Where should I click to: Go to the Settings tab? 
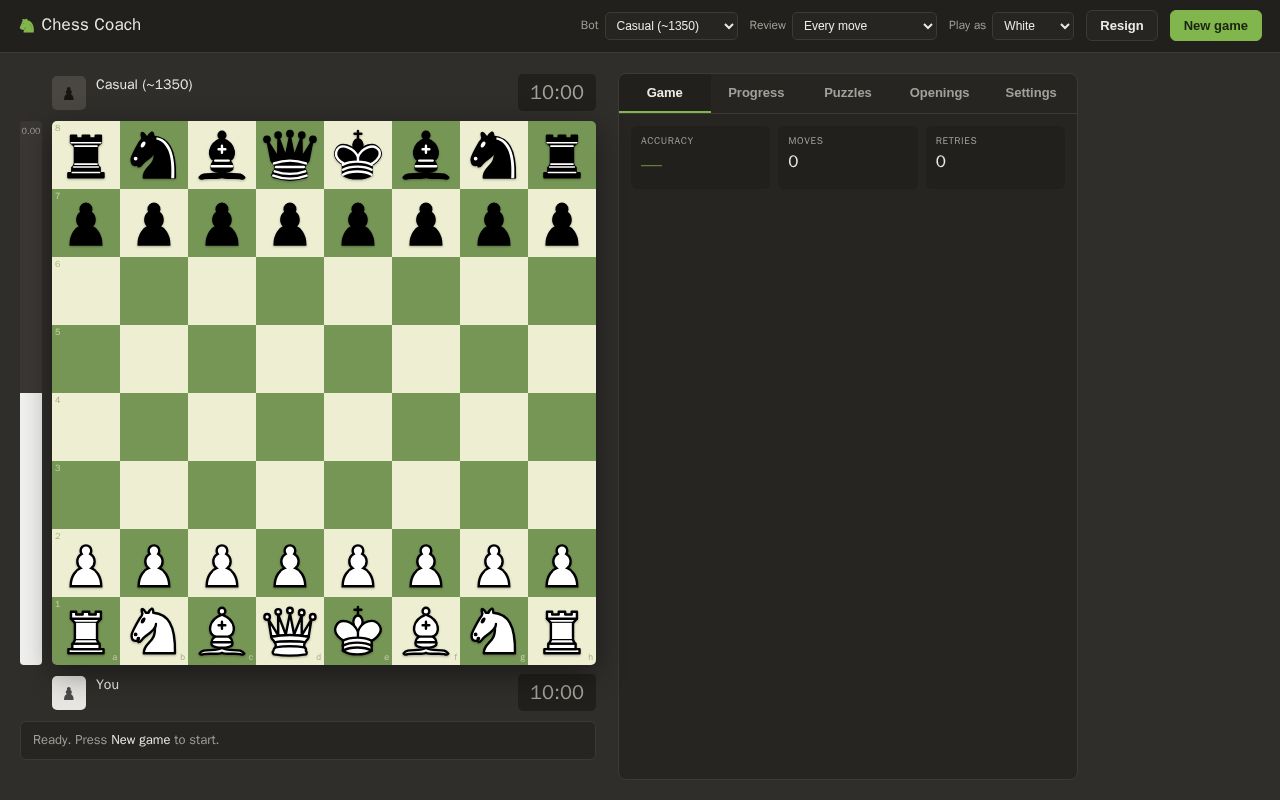click(1031, 93)
